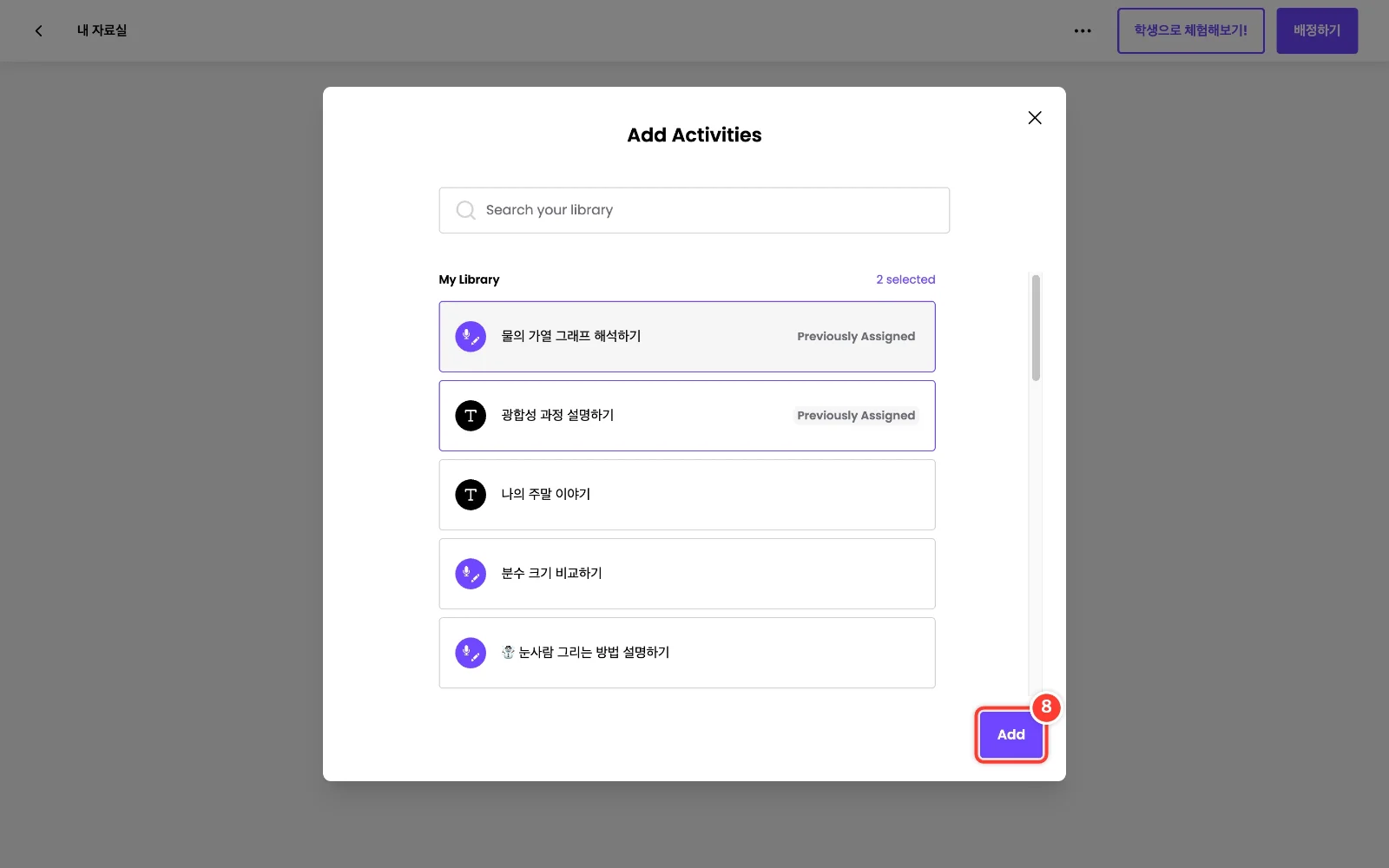
Task: Click the mic icon for 분수 크기 비교하기
Action: [471, 574]
